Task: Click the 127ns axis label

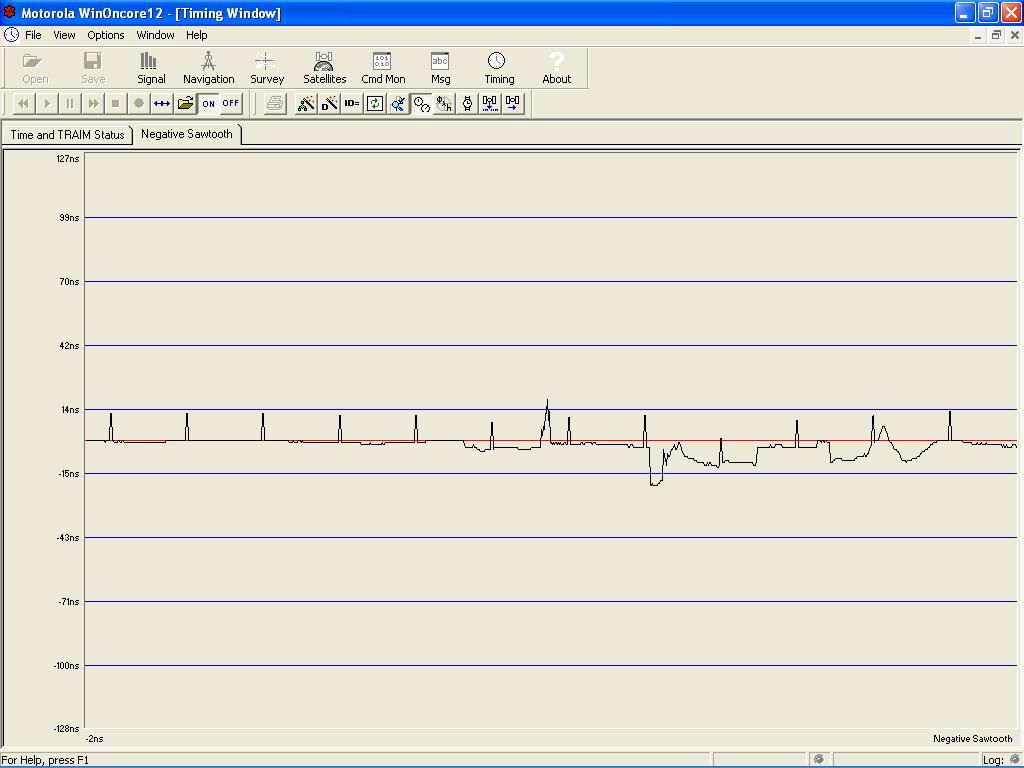Action: pyautogui.click(x=67, y=159)
